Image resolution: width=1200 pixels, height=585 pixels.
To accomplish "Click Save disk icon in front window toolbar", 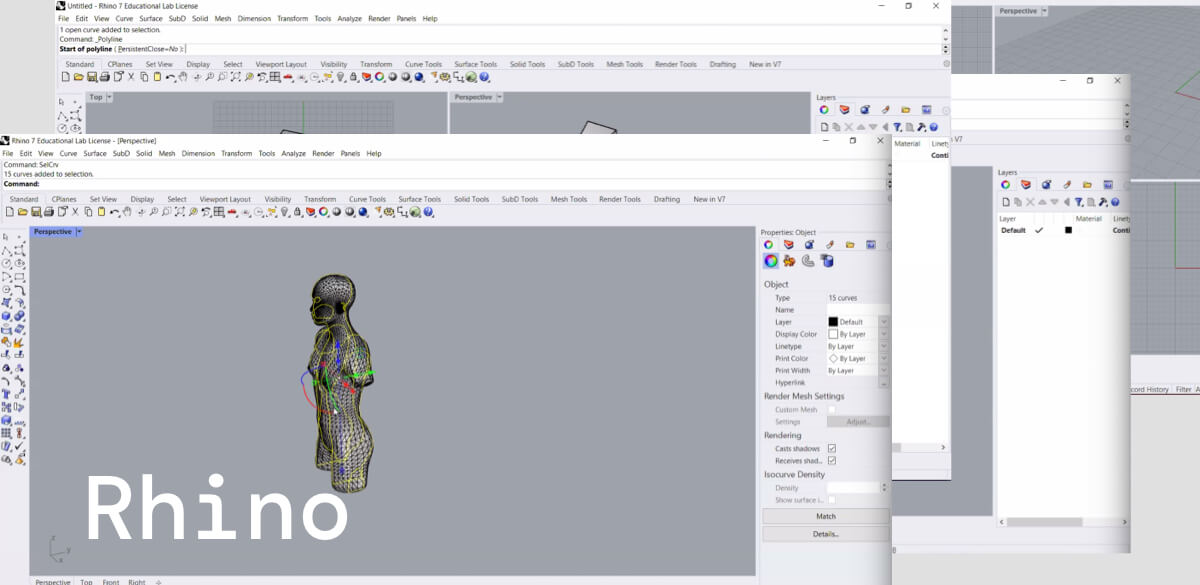I will [x=36, y=212].
